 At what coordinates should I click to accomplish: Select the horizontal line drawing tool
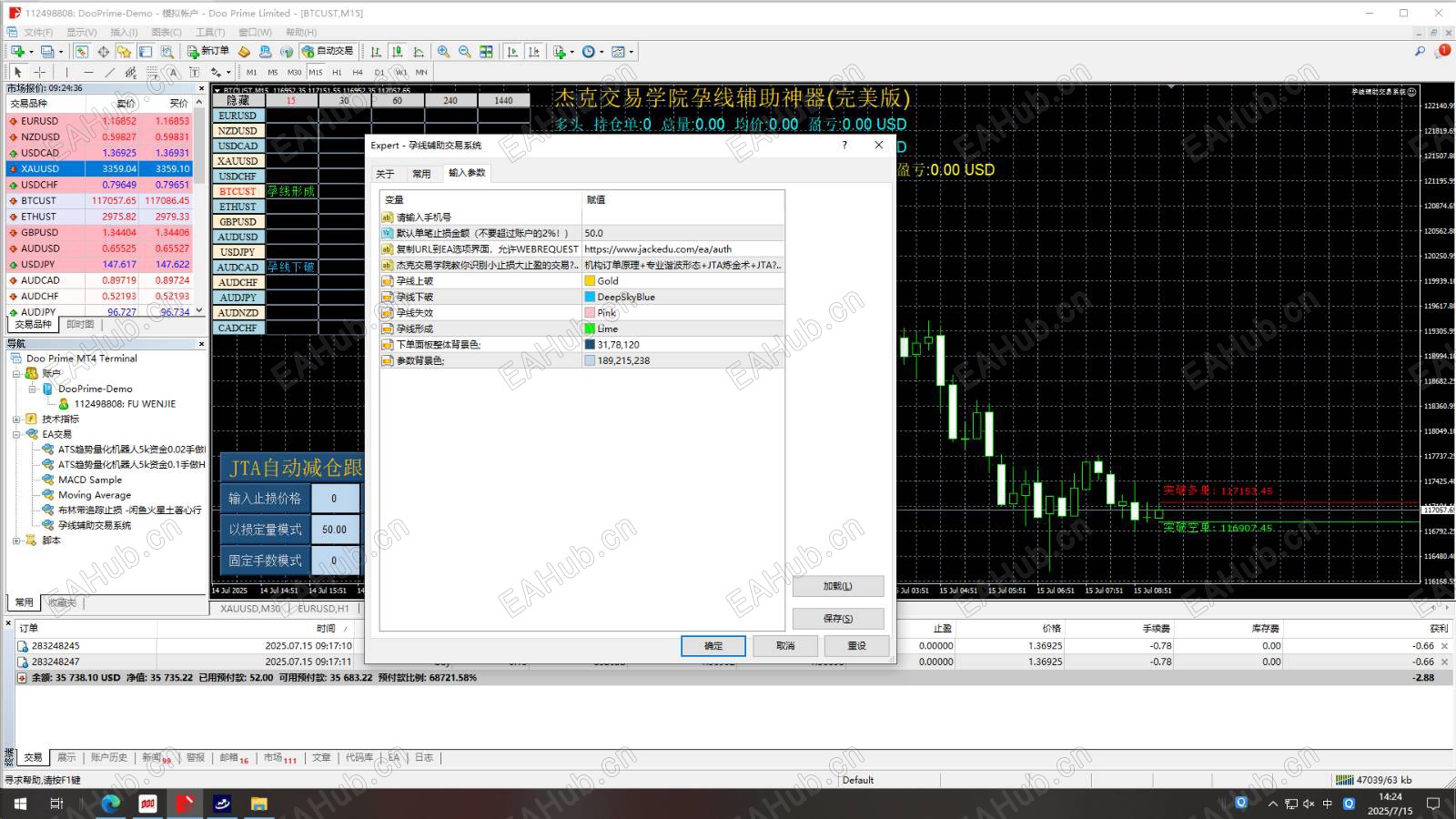tap(88, 72)
